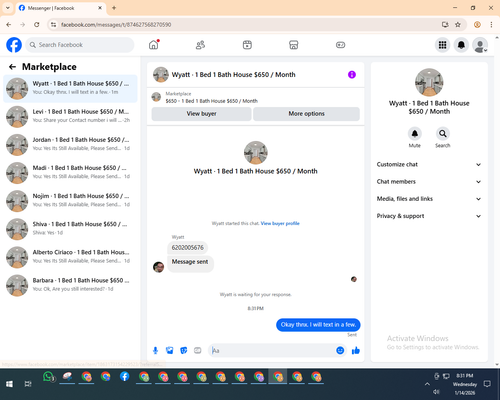Expand Media, files and links section
This screenshot has width=500, height=400.
(x=429, y=199)
